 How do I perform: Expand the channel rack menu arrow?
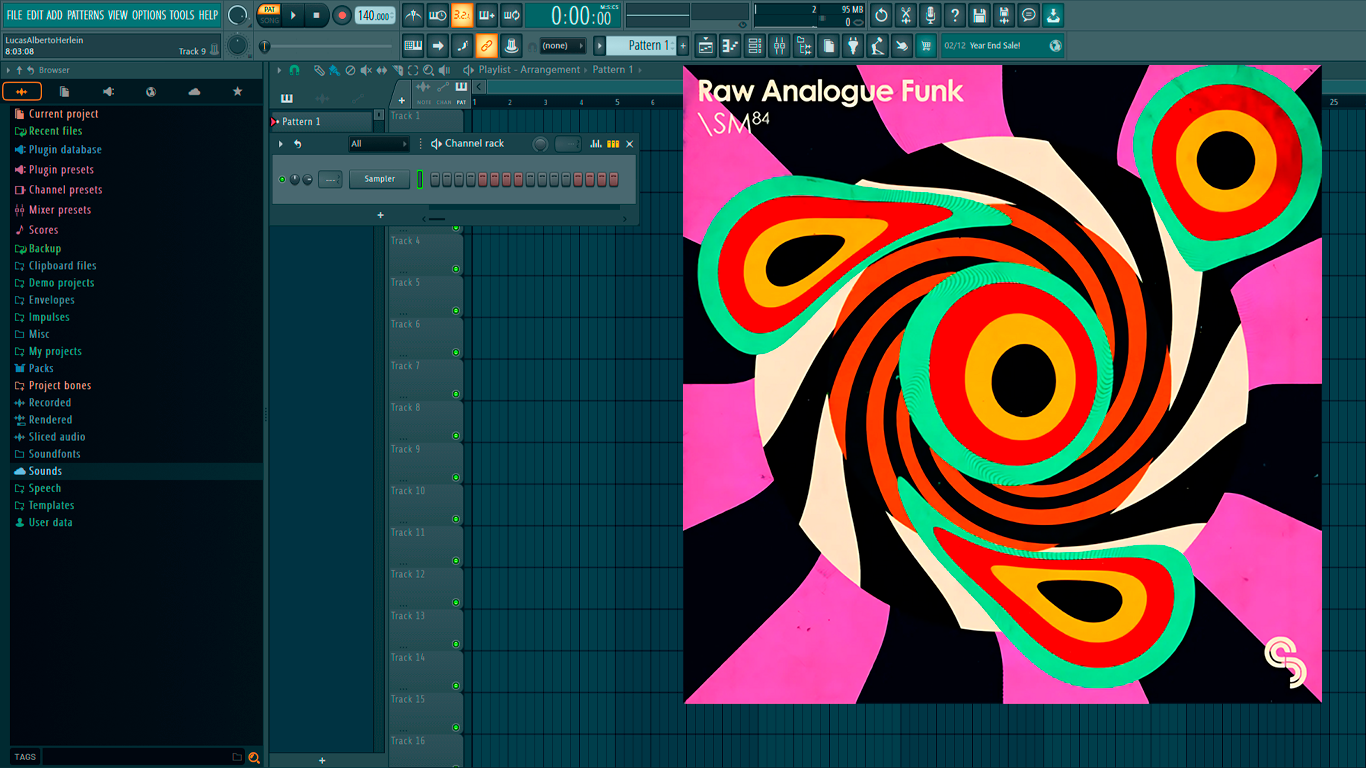click(281, 144)
